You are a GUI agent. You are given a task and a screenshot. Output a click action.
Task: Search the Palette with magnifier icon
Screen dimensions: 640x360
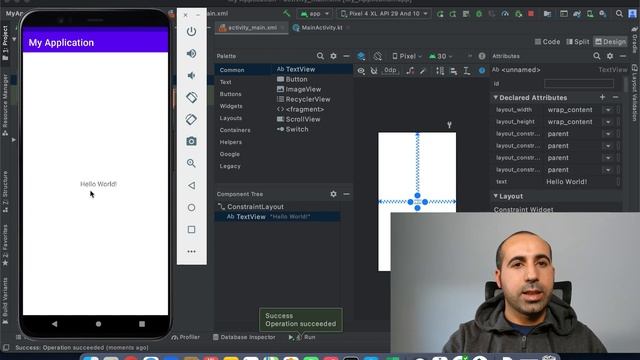[x=320, y=56]
